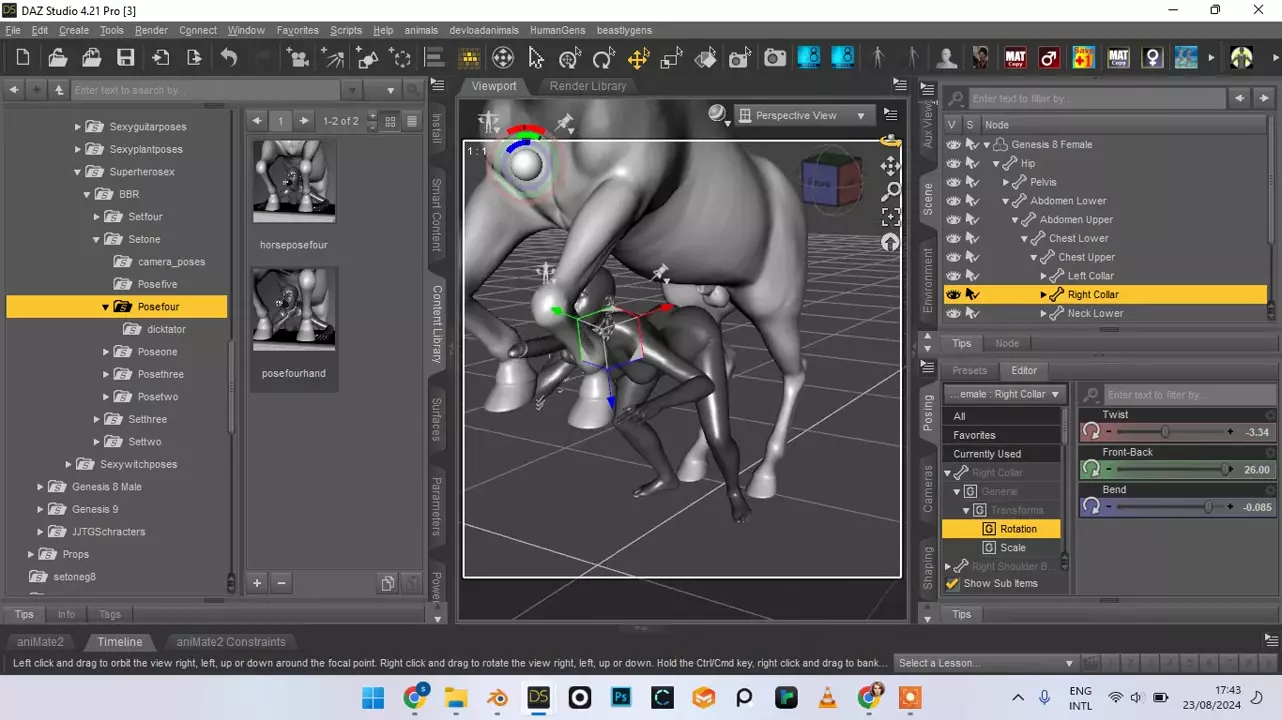The height and width of the screenshot is (720, 1282).
Task: Click the viewport frame selection icon
Action: (890, 216)
